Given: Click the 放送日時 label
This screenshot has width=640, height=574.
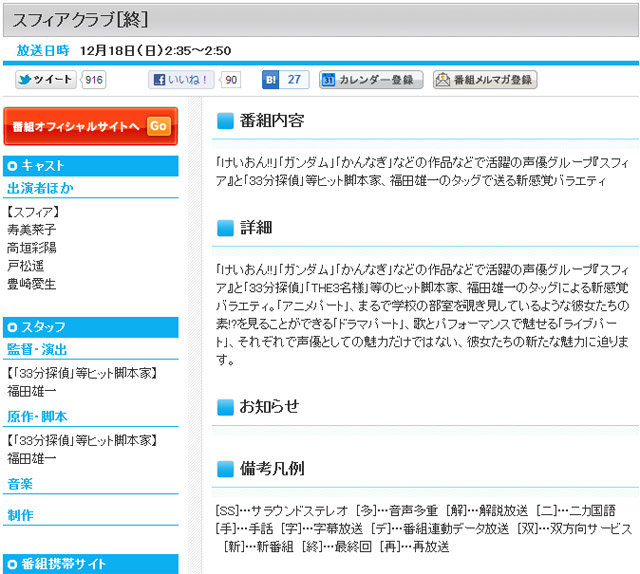Looking at the screenshot, I should coord(43,51).
